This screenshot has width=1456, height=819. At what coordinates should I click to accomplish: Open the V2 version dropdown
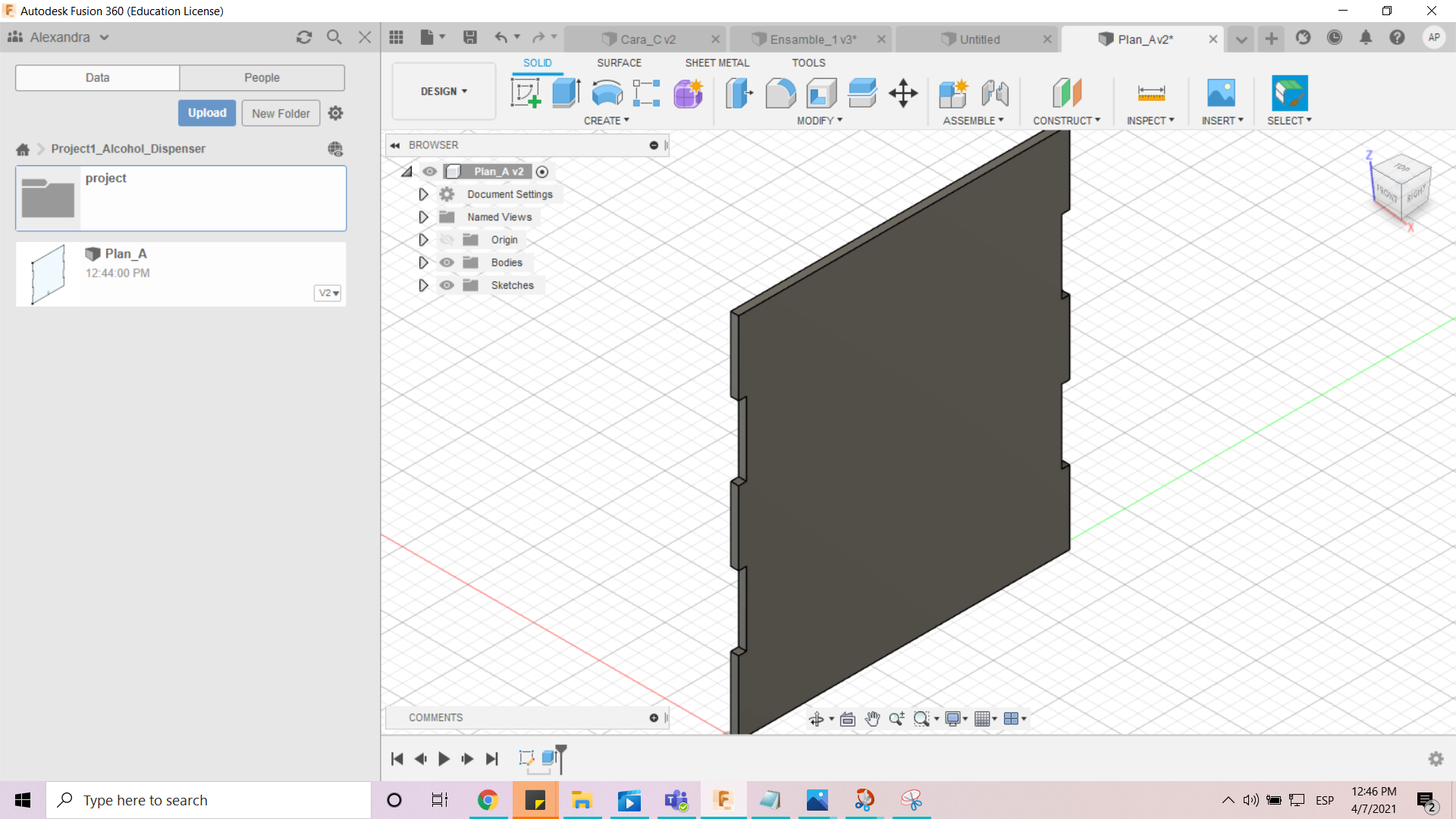(x=328, y=293)
